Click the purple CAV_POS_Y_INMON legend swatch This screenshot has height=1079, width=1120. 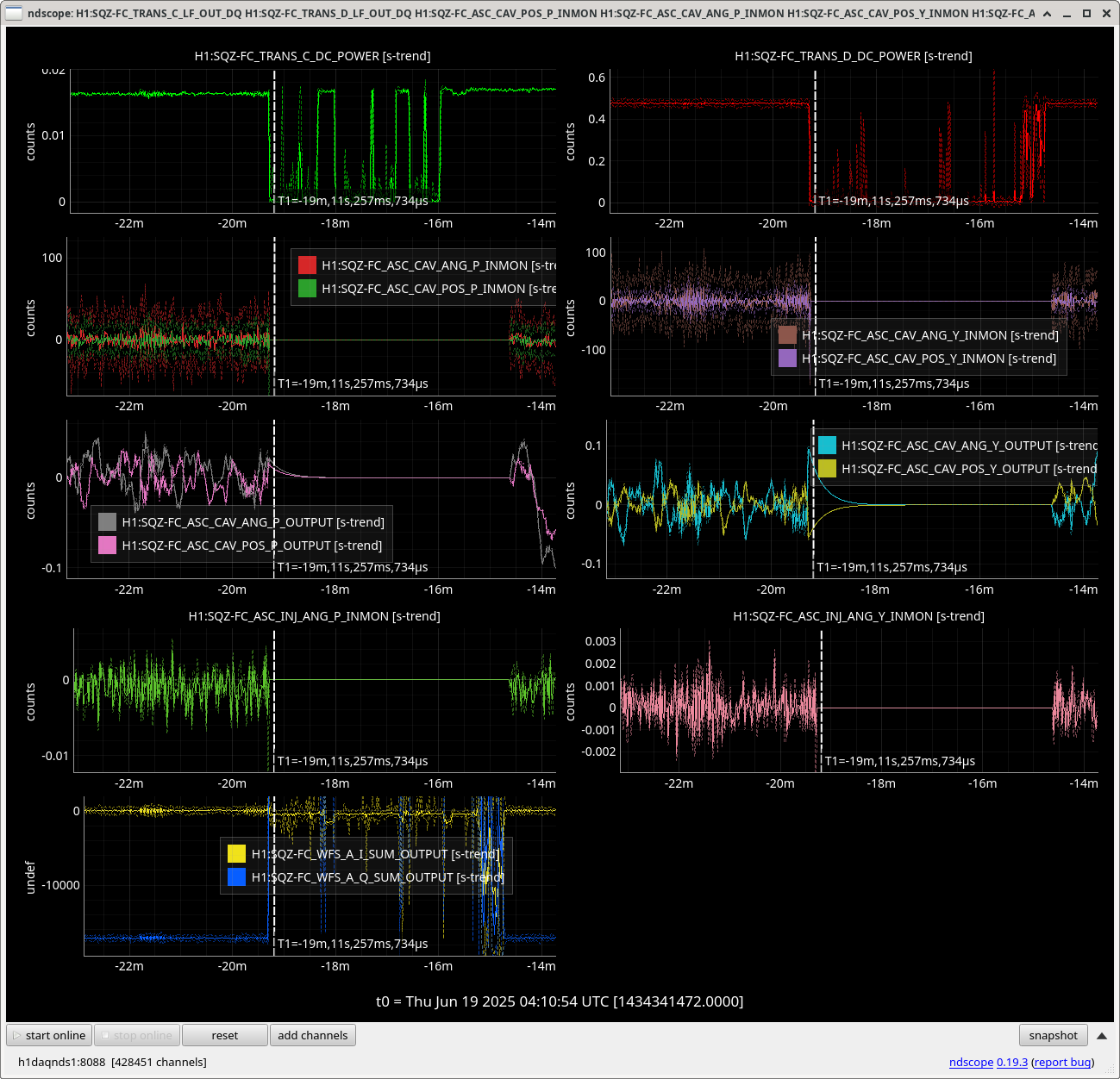[788, 359]
